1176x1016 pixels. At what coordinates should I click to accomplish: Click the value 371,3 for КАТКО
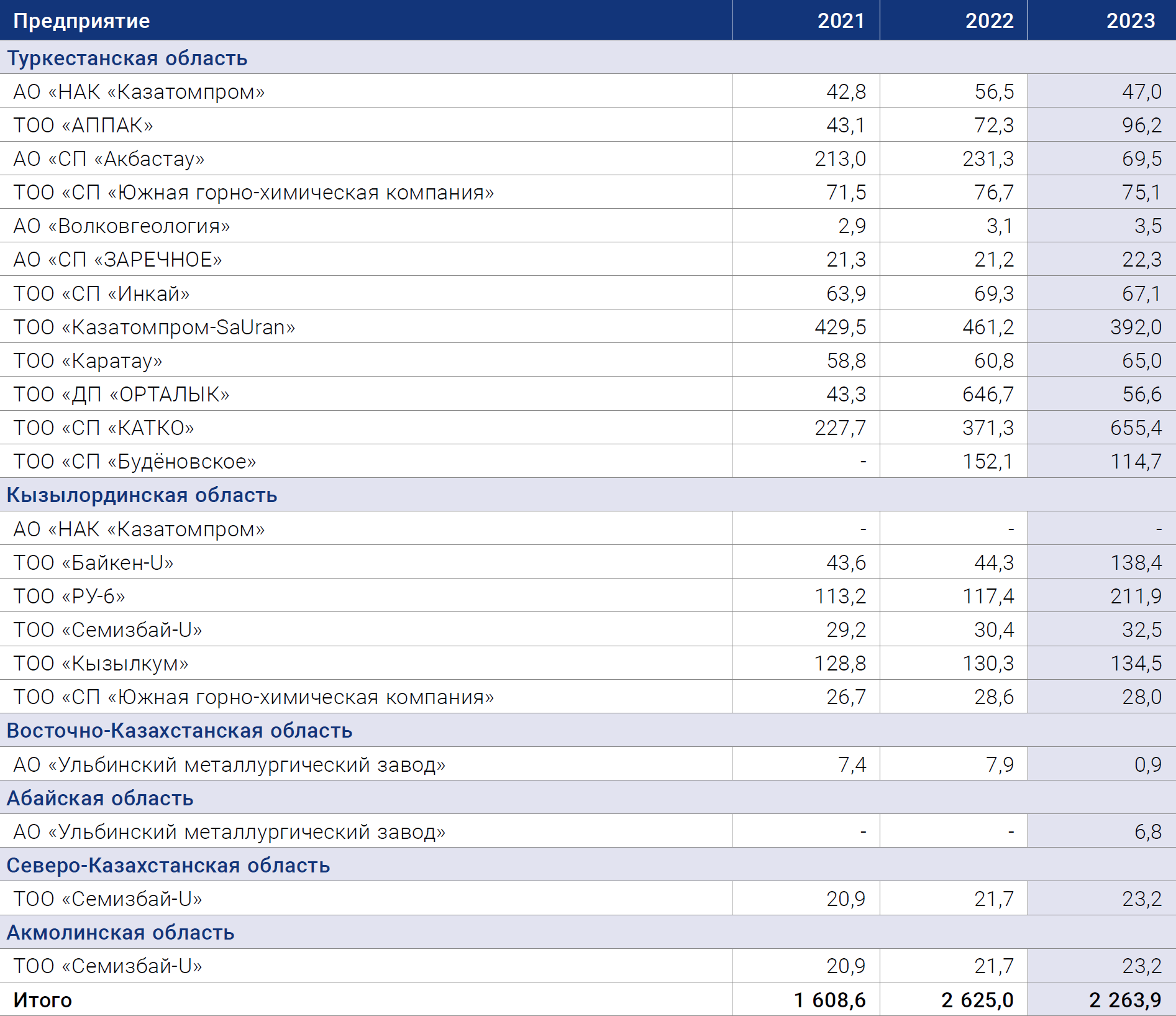[988, 428]
